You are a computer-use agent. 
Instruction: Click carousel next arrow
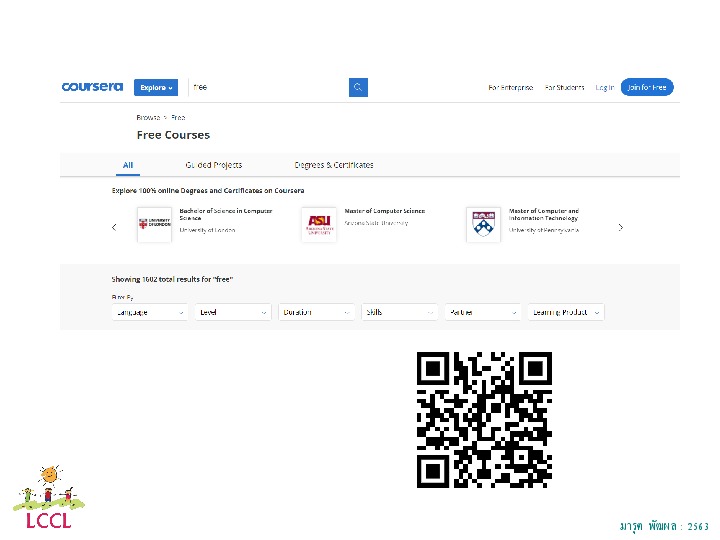pyautogui.click(x=620, y=227)
